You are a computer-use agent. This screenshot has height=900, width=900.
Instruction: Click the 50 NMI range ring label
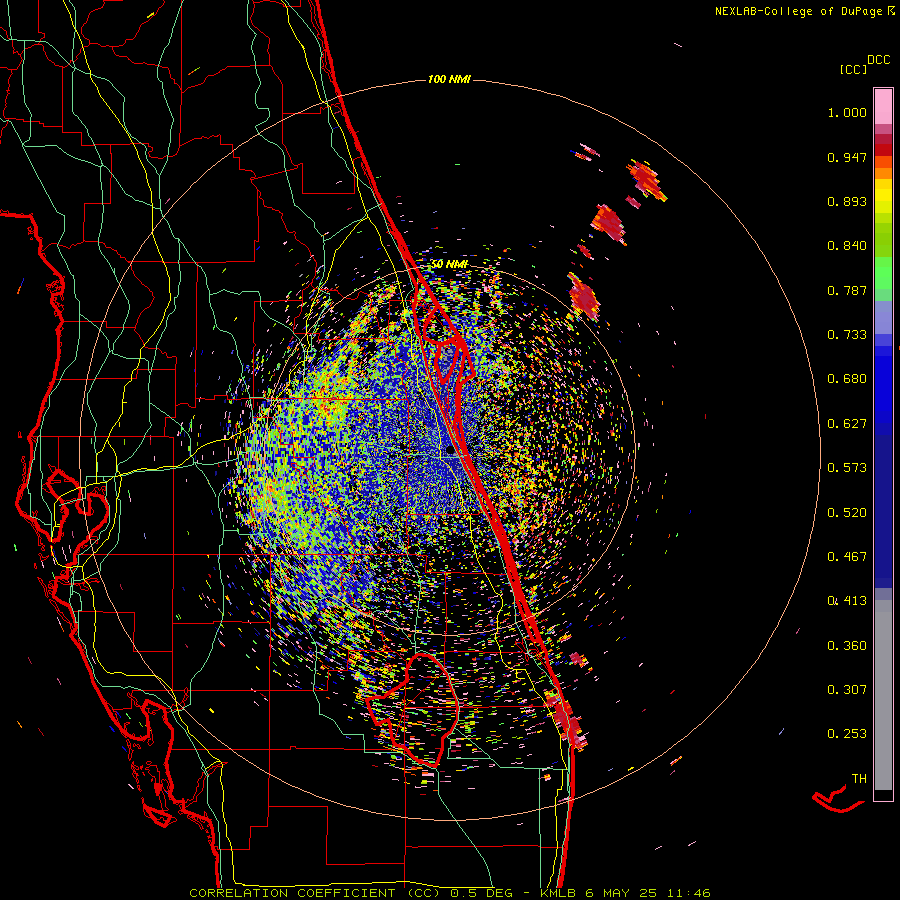(x=449, y=264)
